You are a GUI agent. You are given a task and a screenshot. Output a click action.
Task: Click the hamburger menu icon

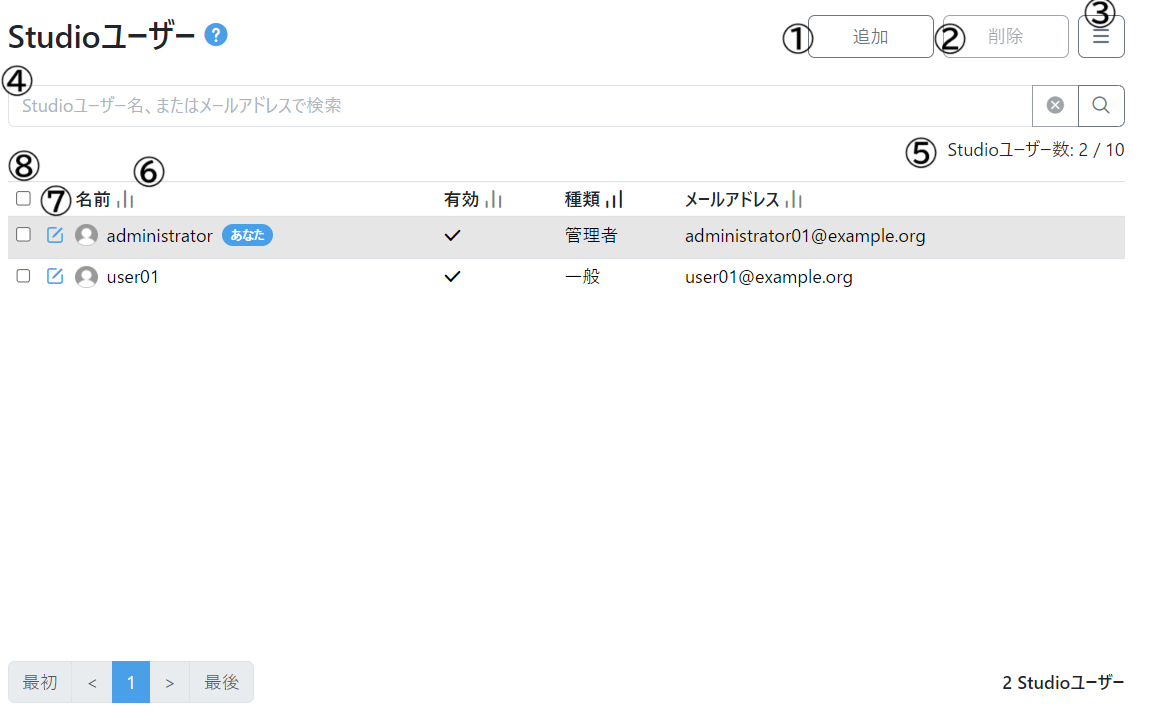[x=1101, y=36]
